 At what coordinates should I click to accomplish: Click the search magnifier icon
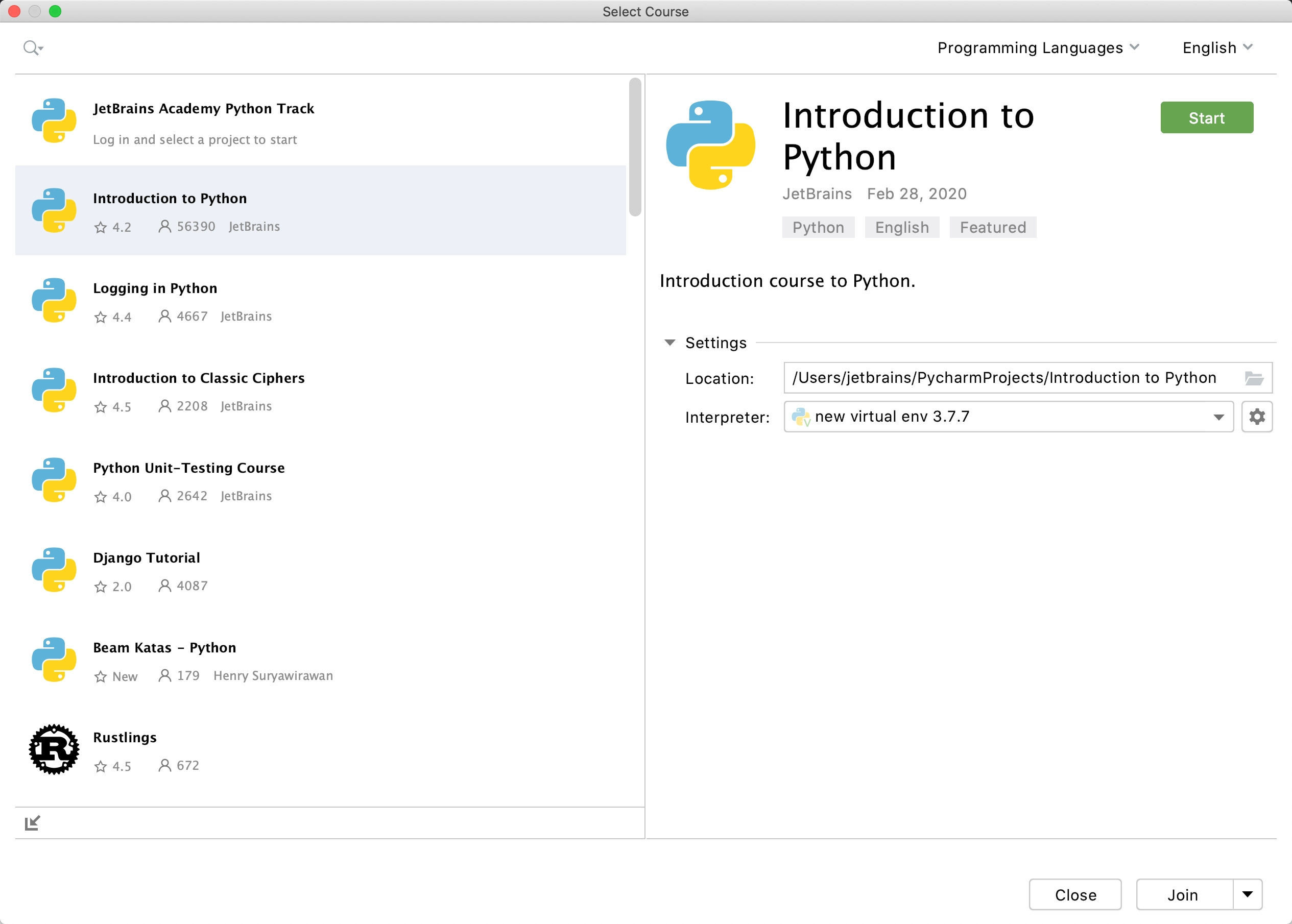pyautogui.click(x=33, y=48)
